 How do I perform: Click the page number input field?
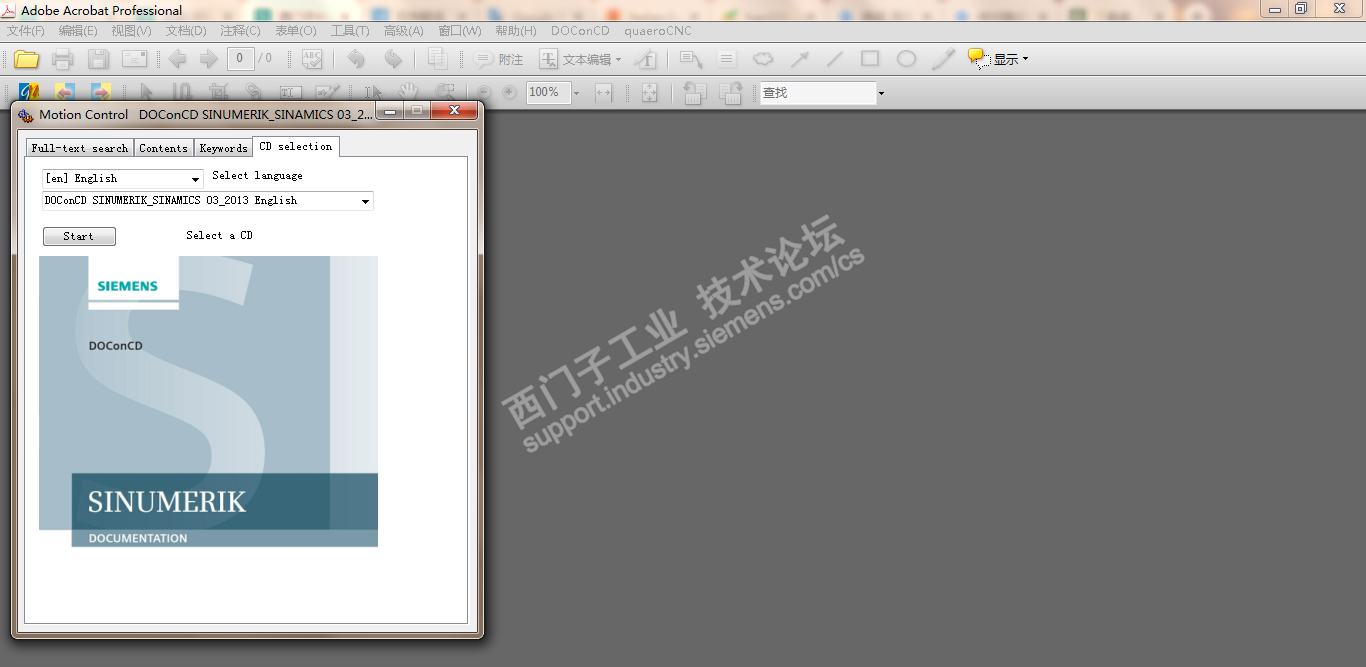(x=240, y=59)
